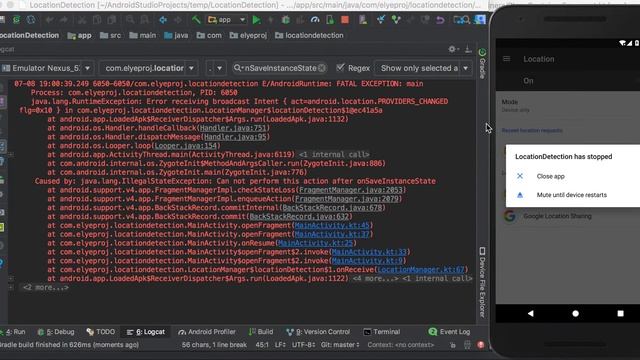The width and height of the screenshot is (640, 360).
Task: Click the Undo arrow in toolbar
Action: [49, 20]
